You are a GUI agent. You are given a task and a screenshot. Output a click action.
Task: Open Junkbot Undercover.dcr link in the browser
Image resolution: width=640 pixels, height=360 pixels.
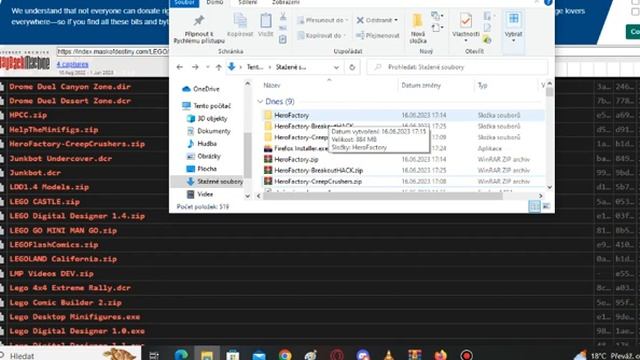tap(60, 158)
